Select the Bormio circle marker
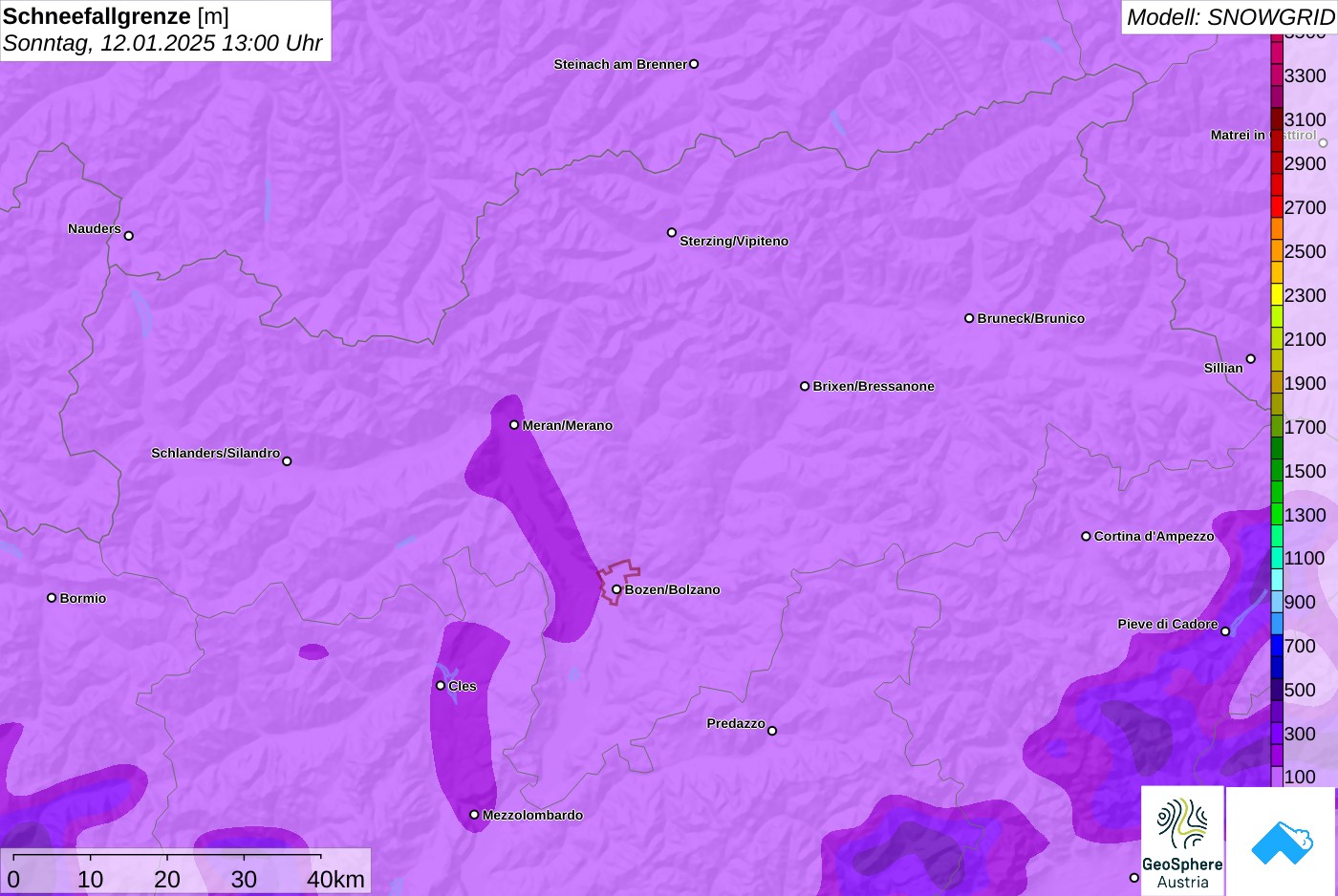The width and height of the screenshot is (1338, 896). pyautogui.click(x=52, y=598)
